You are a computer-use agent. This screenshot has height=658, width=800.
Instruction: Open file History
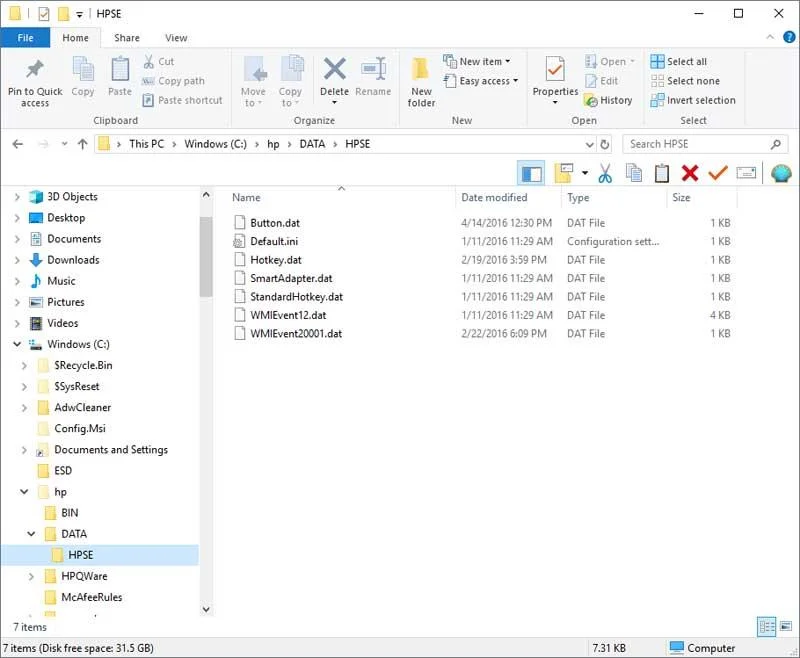click(x=608, y=100)
